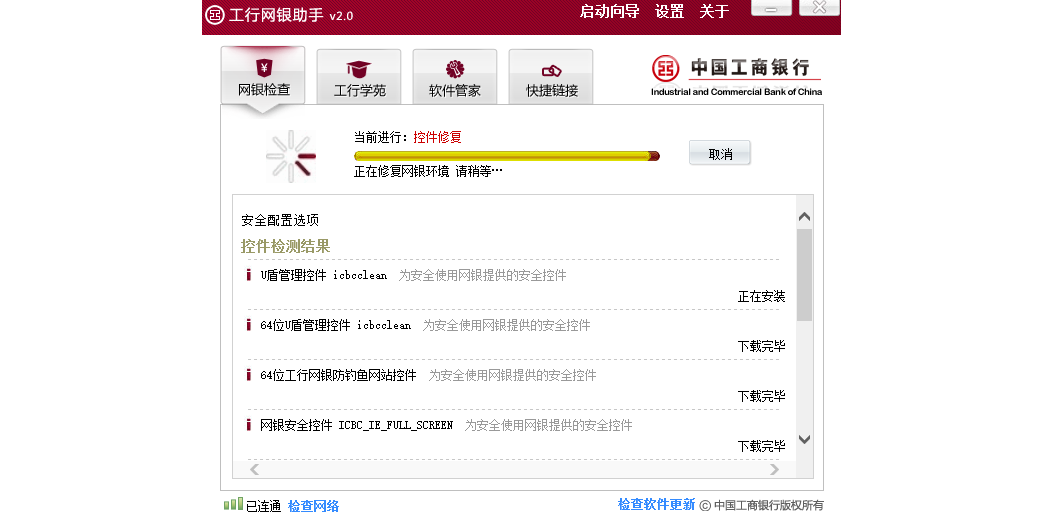1044x522 pixels.
Task: Click the info icon beside 网银安全控件
Action: pyautogui.click(x=249, y=425)
